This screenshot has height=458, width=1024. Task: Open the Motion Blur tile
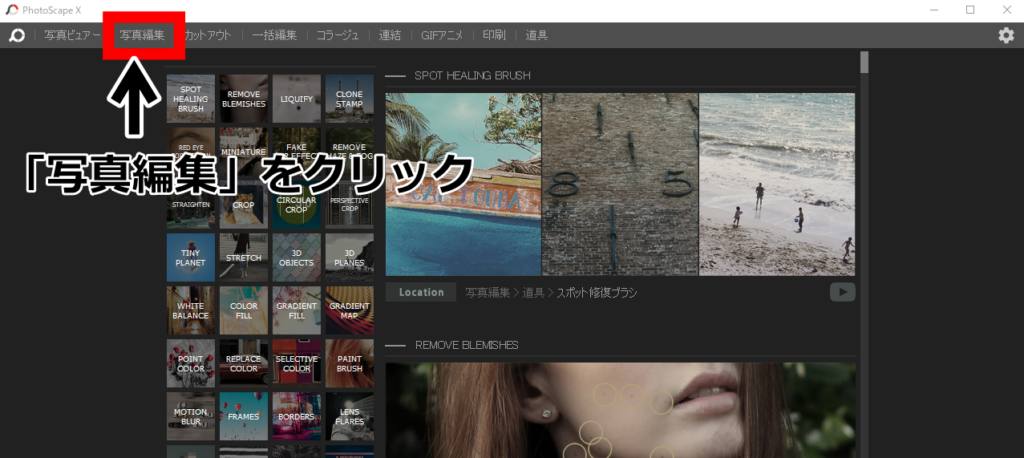(190, 417)
